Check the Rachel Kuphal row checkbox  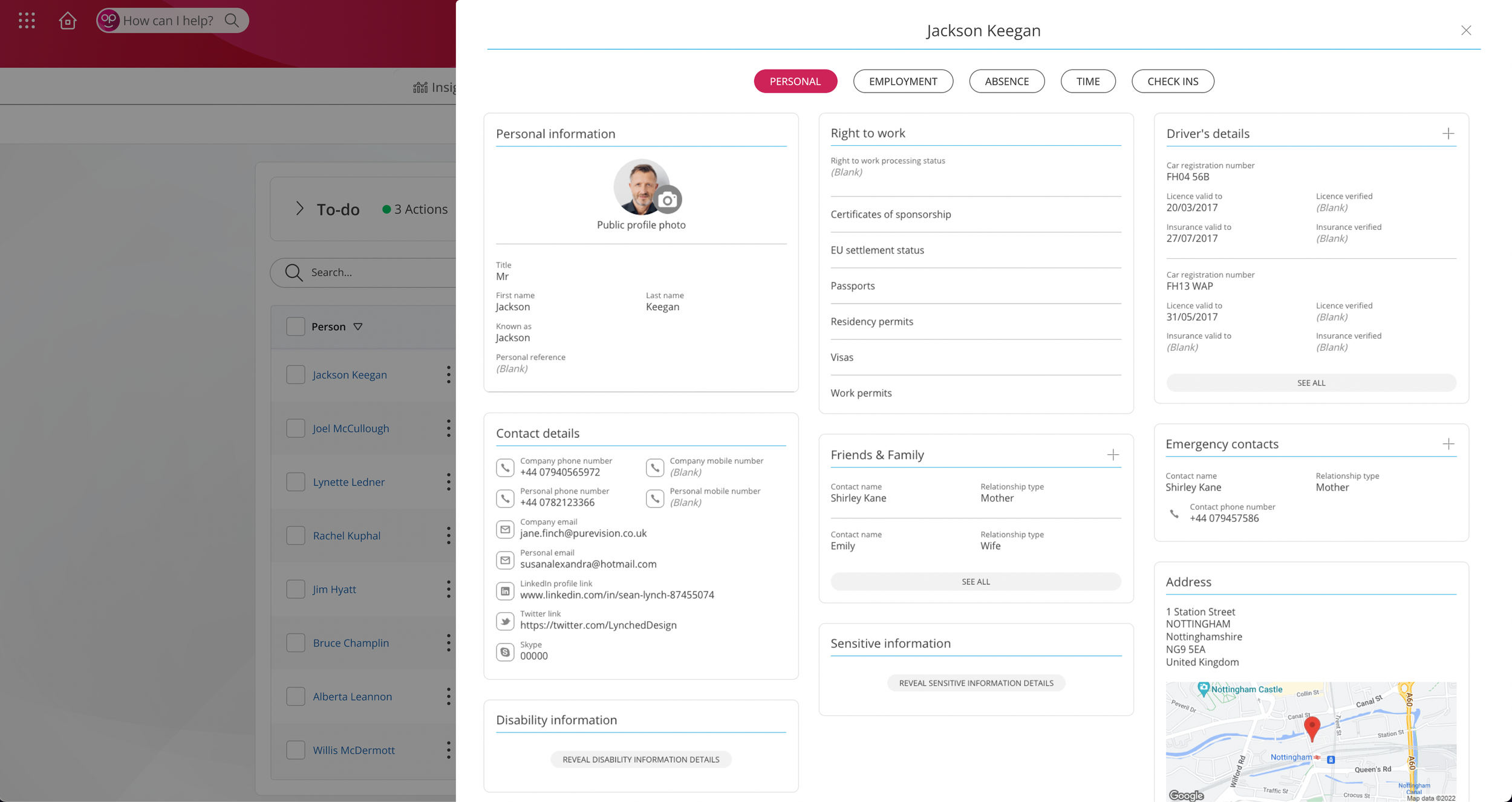coord(295,535)
